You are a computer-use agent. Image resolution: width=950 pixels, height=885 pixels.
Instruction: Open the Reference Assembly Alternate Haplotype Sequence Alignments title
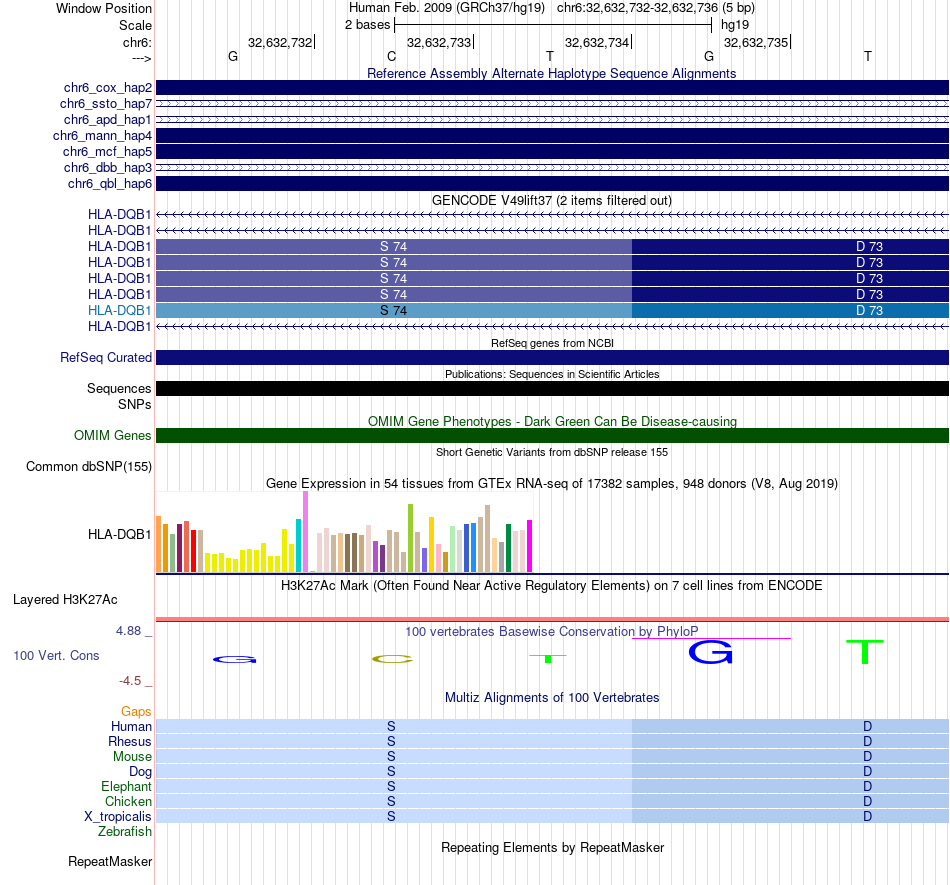click(x=551, y=73)
